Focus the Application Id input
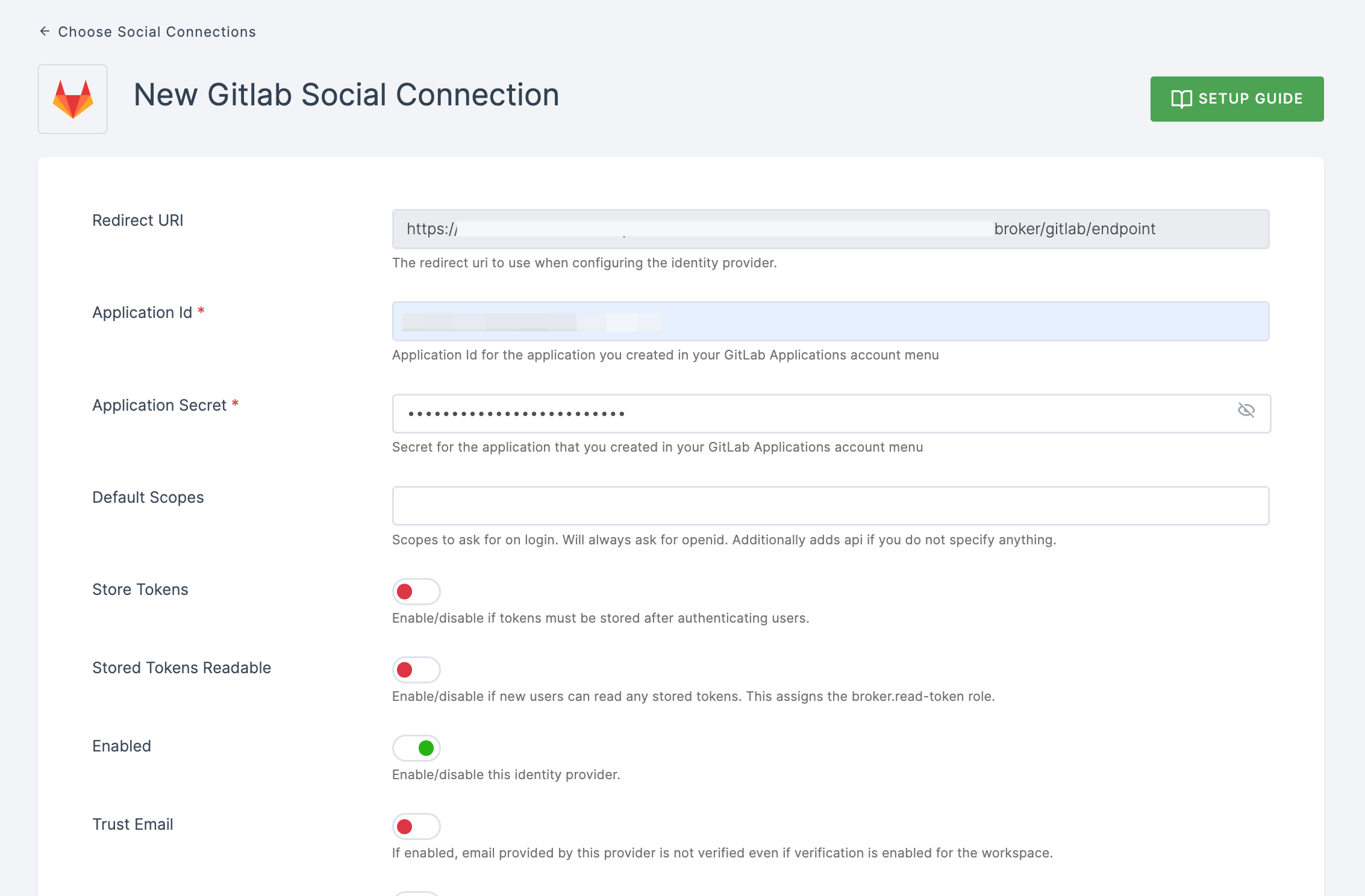The height and width of the screenshot is (896, 1365). click(x=831, y=322)
